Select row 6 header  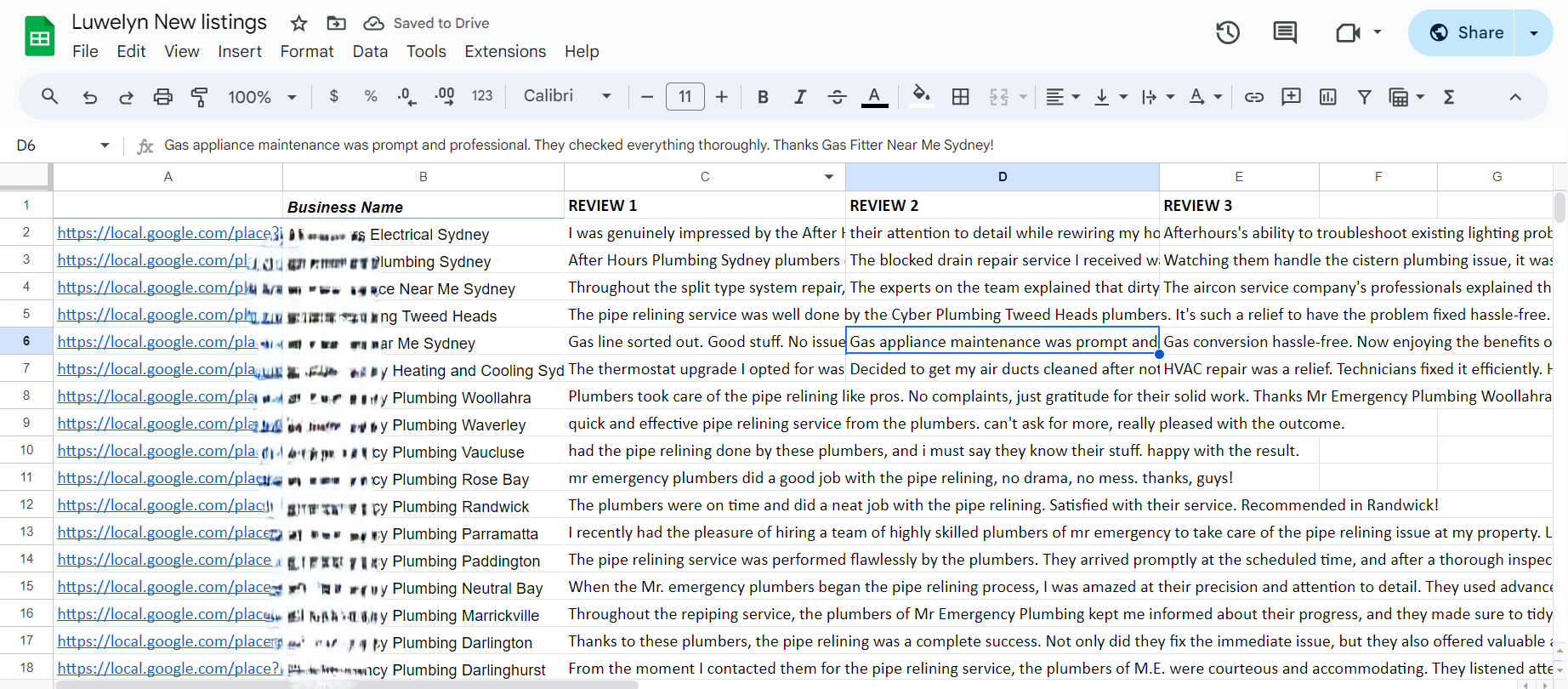click(26, 341)
